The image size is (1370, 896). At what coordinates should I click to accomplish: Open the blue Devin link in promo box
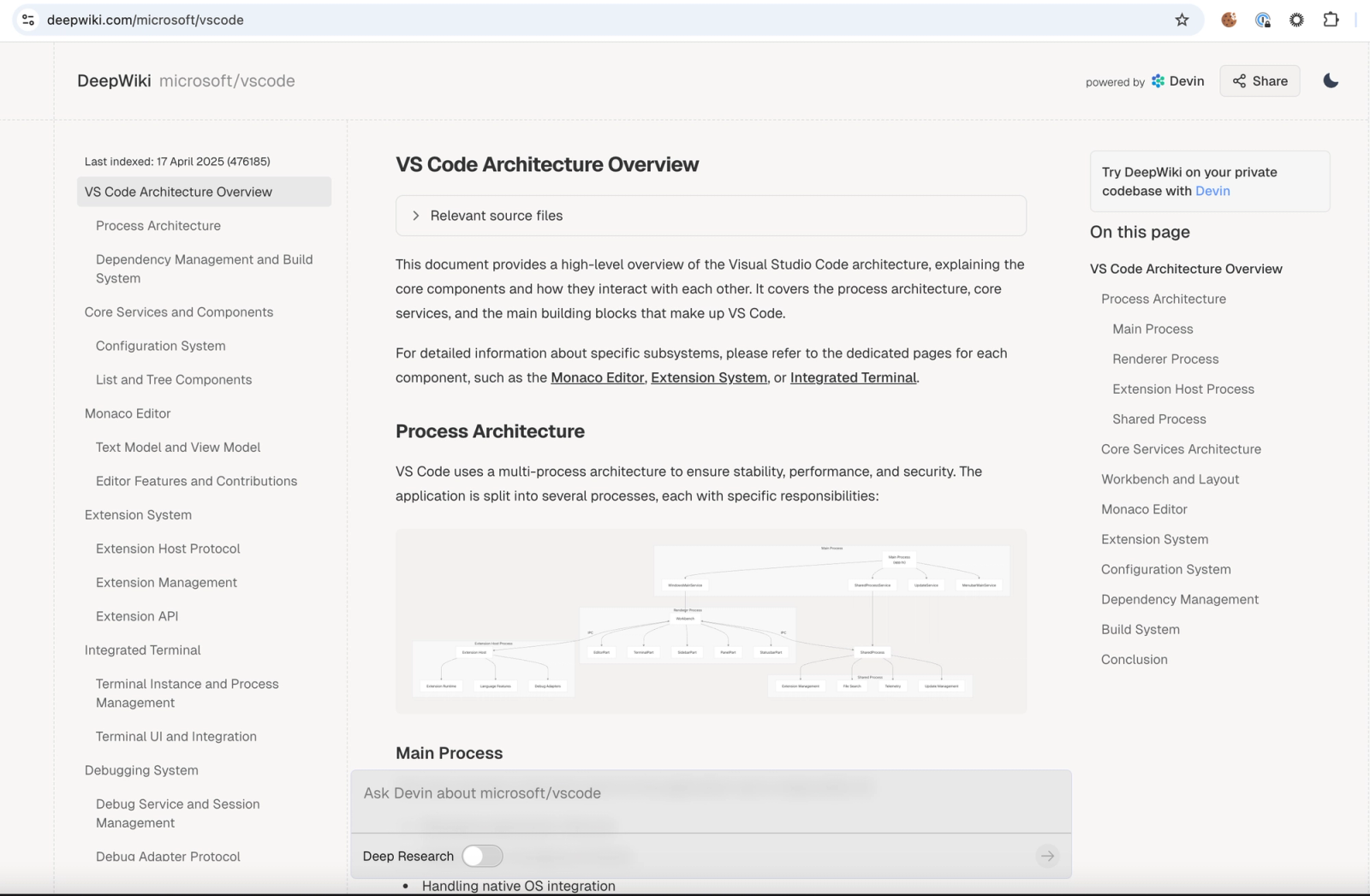[1212, 191]
